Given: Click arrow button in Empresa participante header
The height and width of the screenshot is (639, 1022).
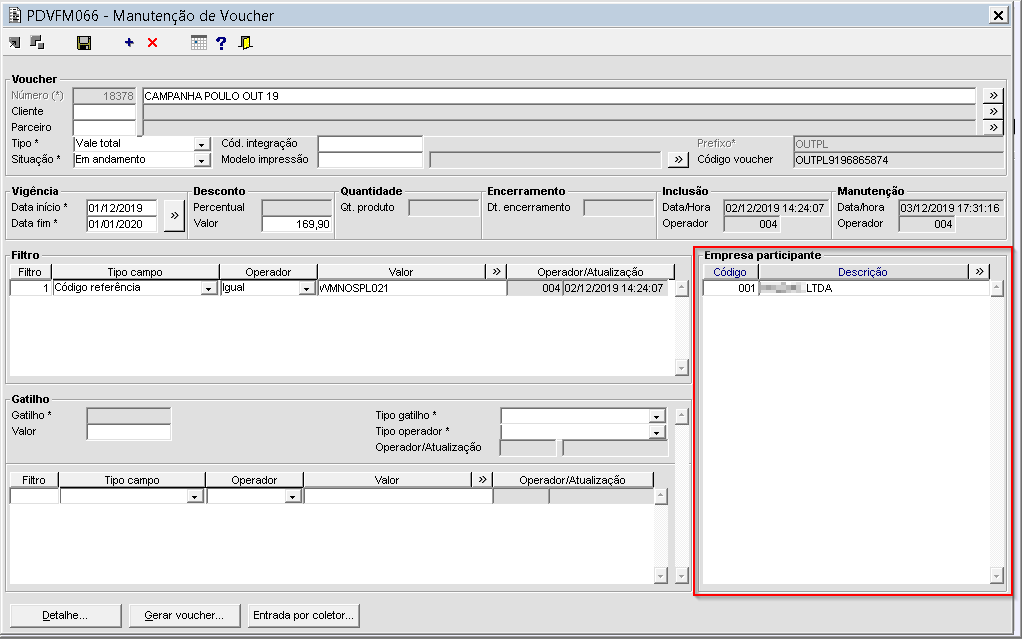Looking at the screenshot, I should click(x=979, y=271).
